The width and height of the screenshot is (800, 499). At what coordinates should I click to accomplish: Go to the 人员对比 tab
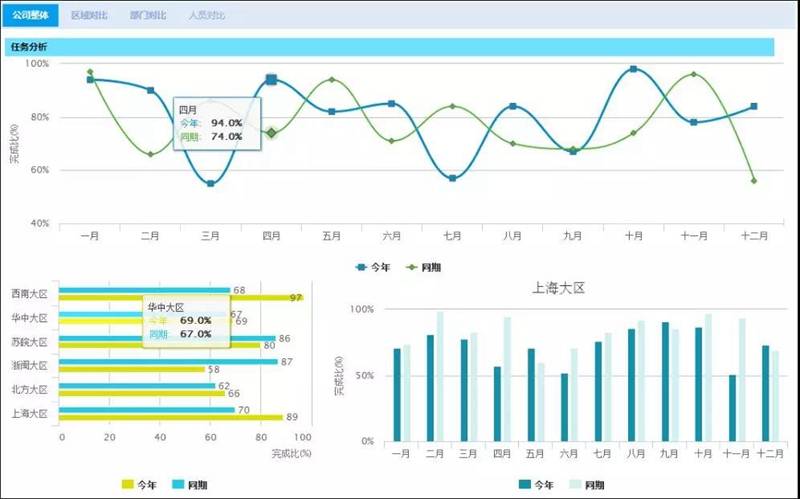(x=206, y=16)
